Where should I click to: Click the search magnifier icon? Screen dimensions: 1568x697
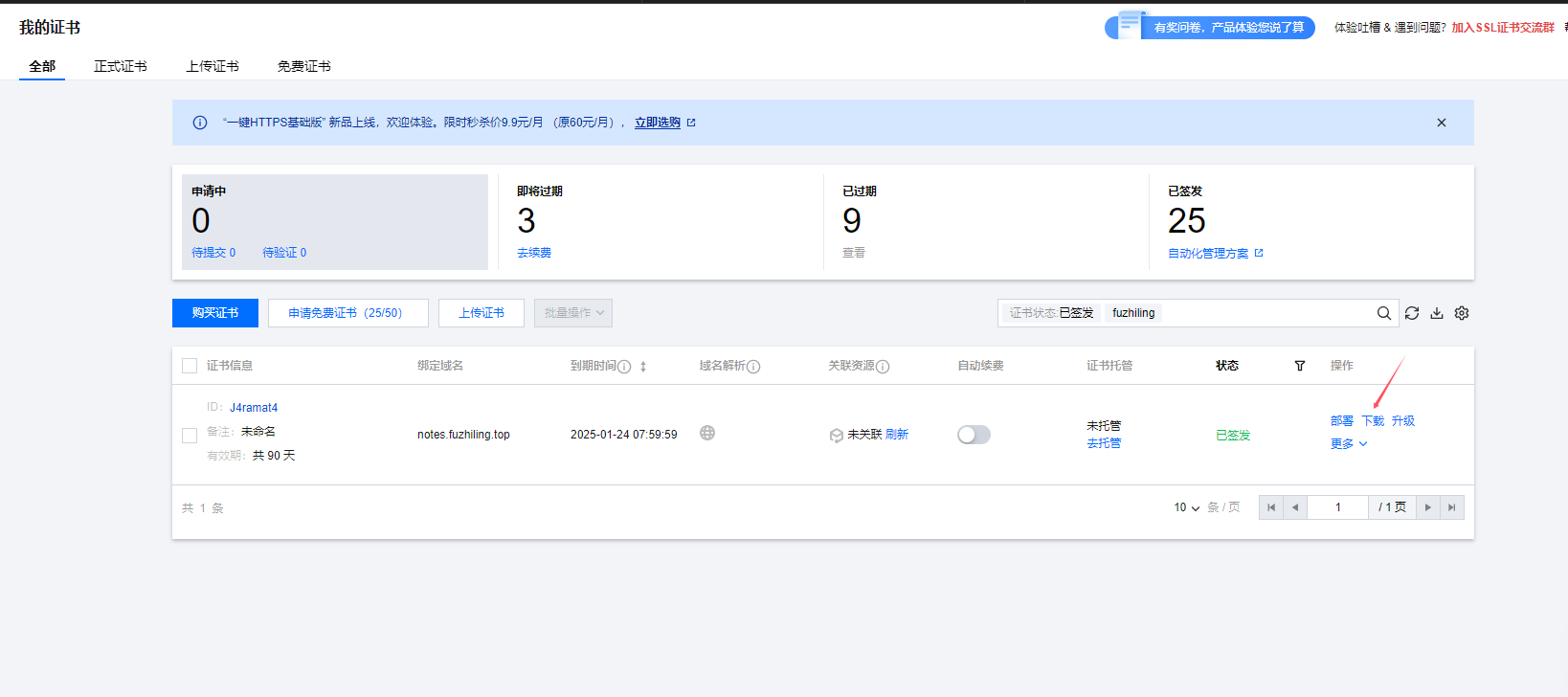(x=1383, y=313)
